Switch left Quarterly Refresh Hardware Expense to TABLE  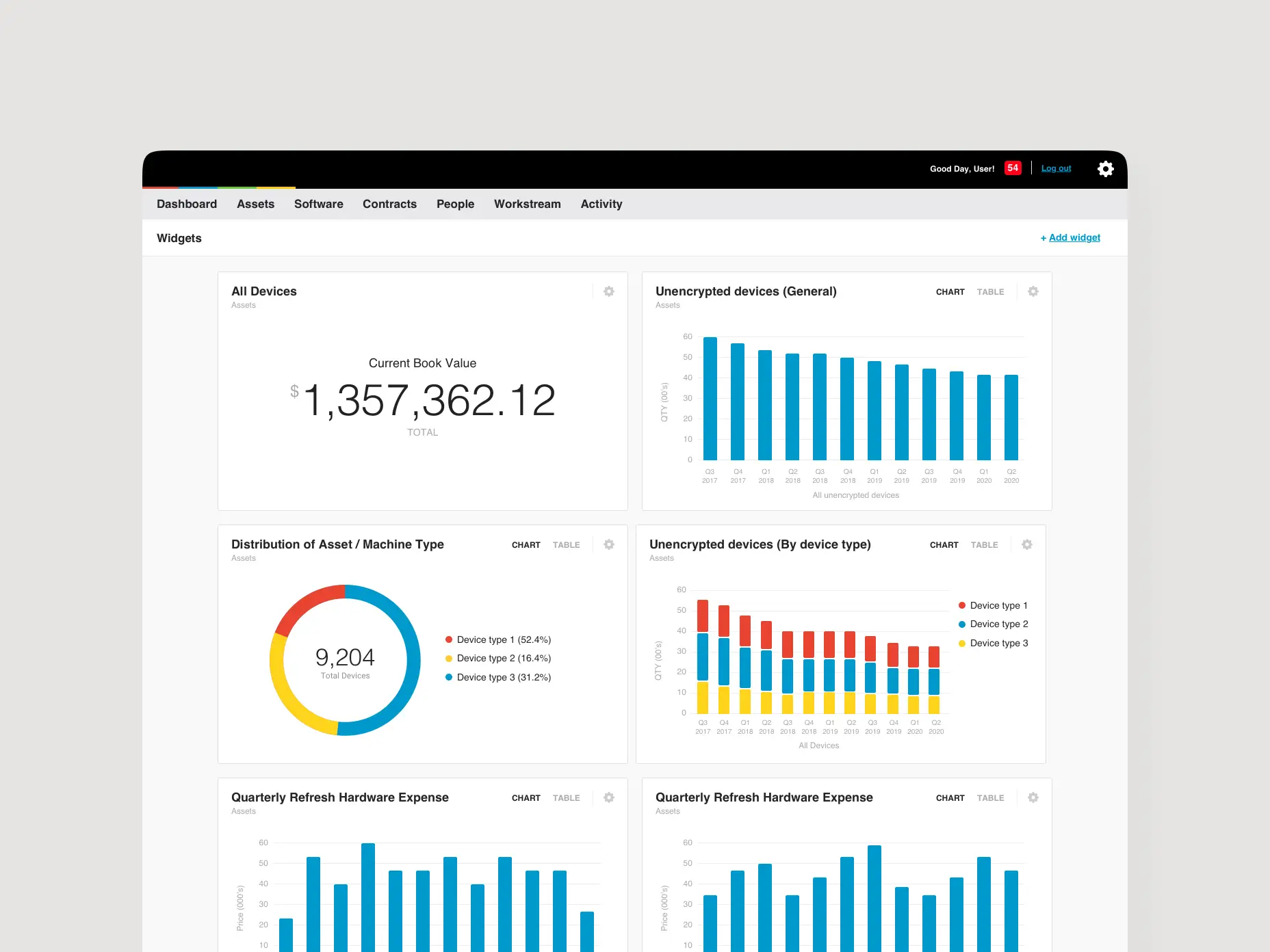tap(566, 797)
